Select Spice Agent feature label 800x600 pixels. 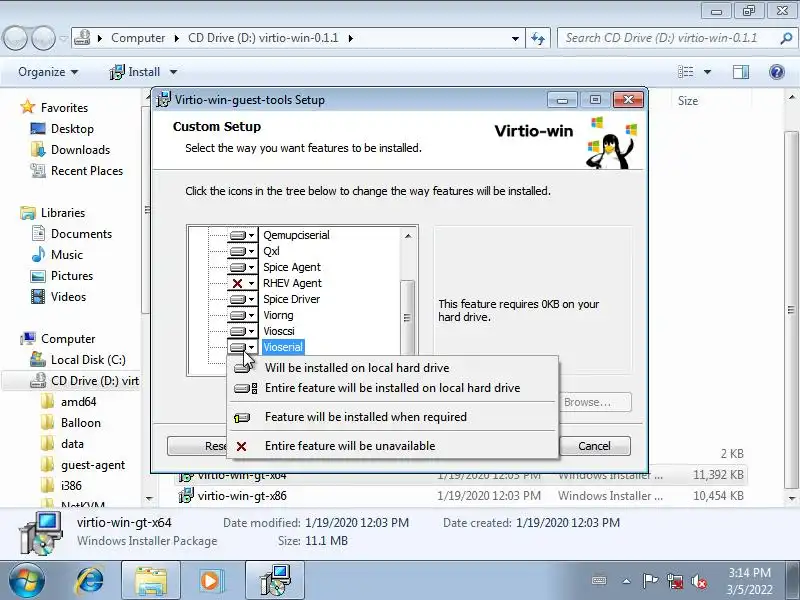pyautogui.click(x=292, y=267)
